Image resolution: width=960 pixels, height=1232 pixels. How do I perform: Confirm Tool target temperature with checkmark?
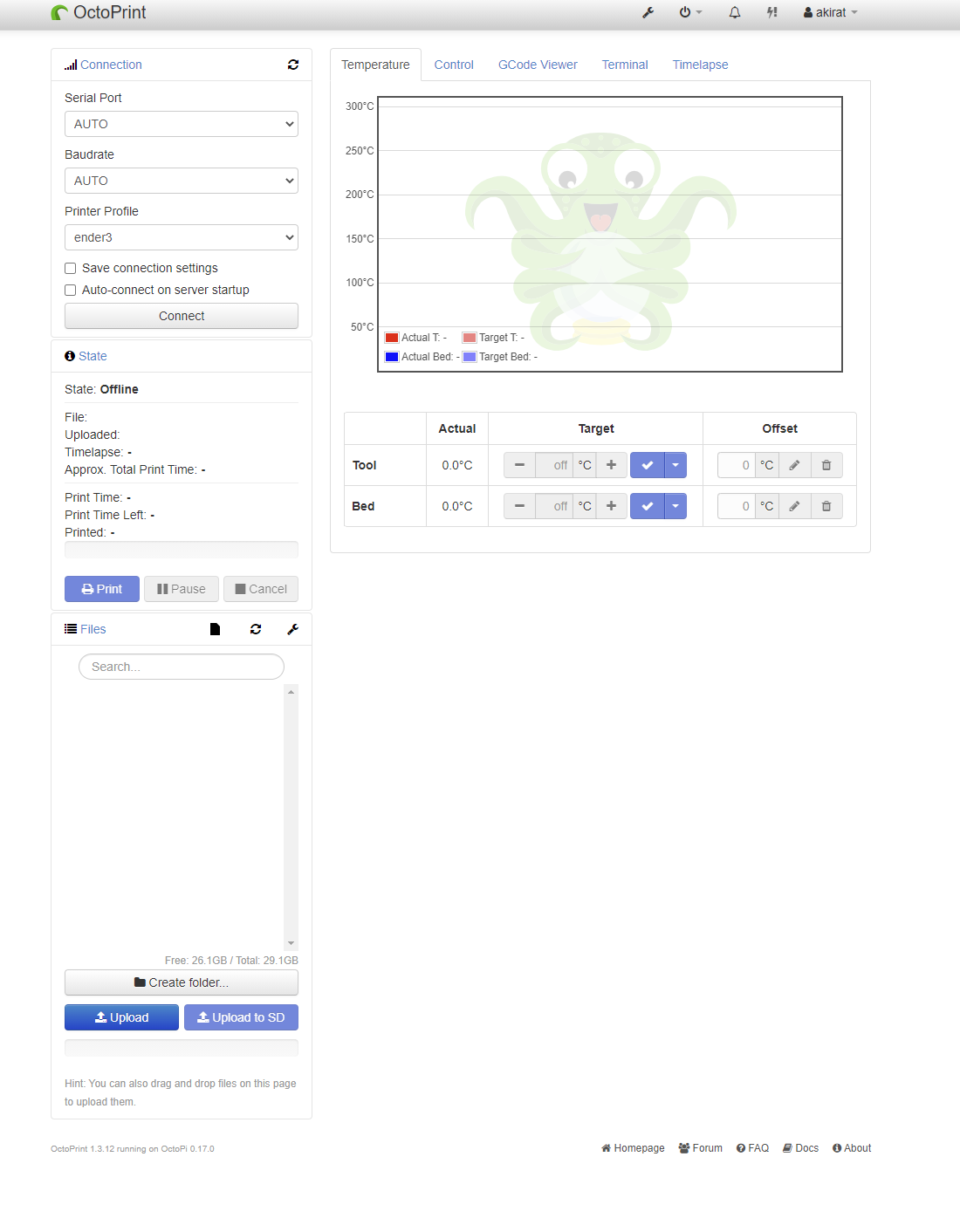pyautogui.click(x=647, y=465)
